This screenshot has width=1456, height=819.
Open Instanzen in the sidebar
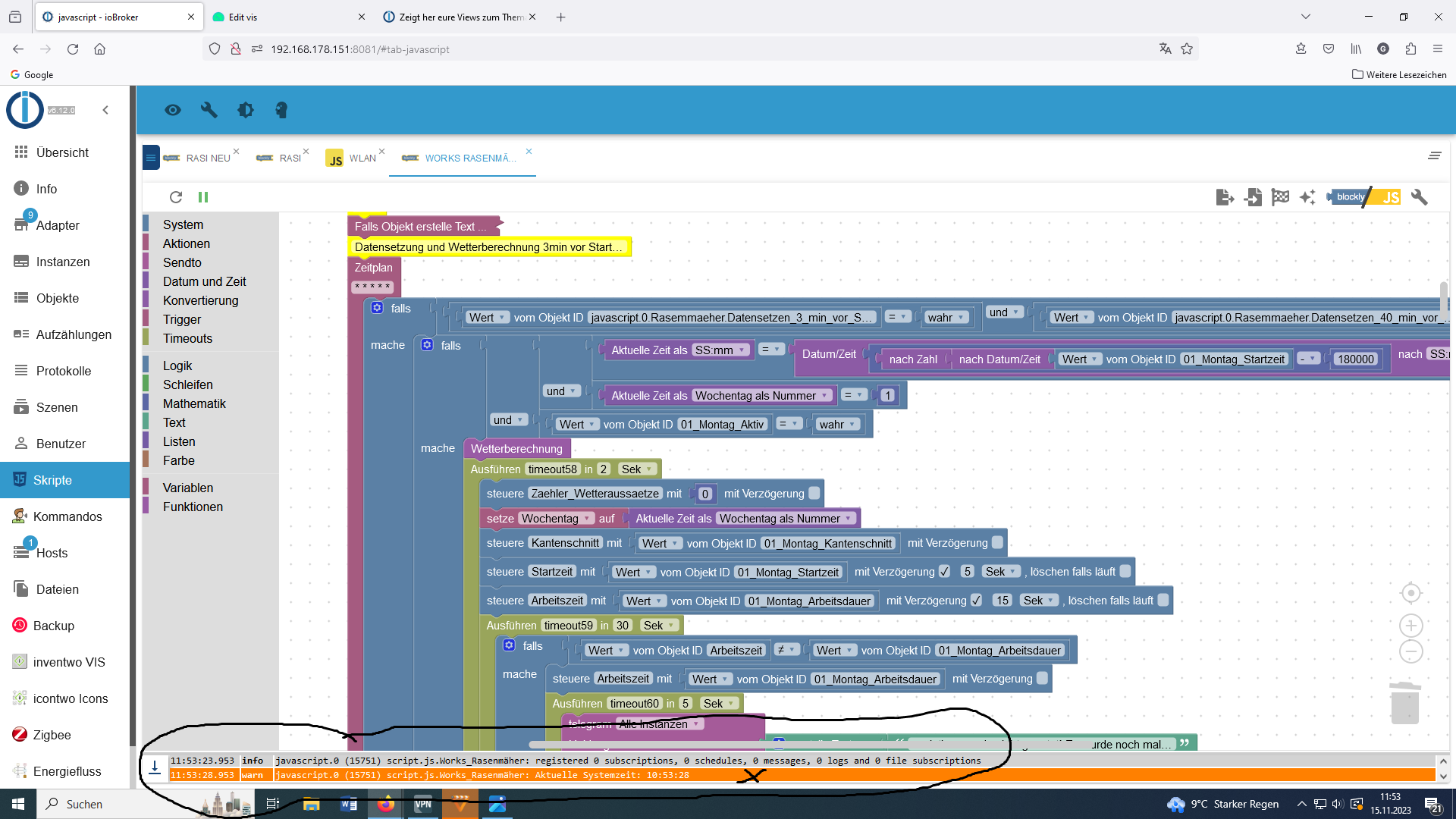pos(64,262)
